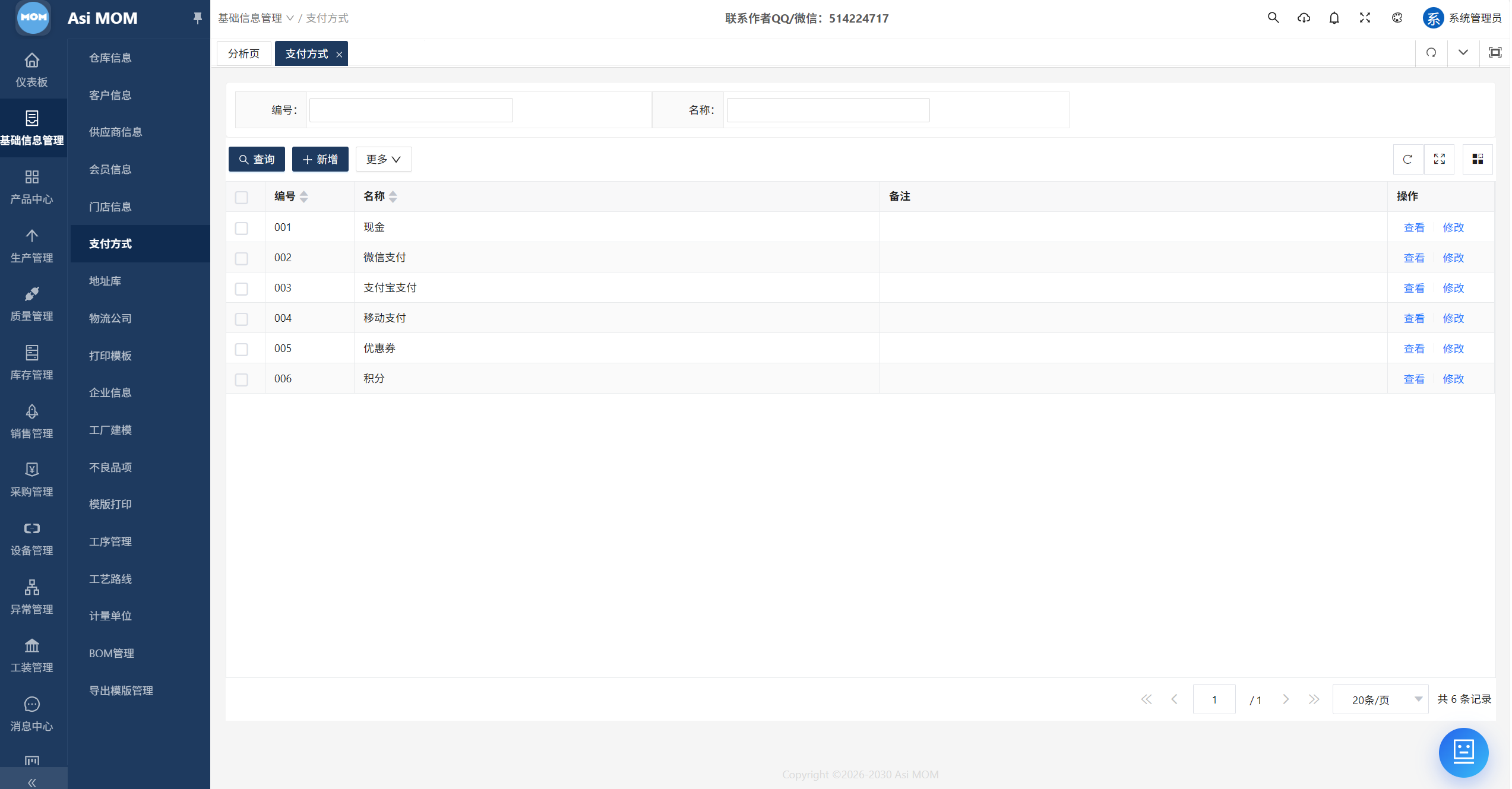Open 异常管理 module
The height and width of the screenshot is (789, 1512).
(x=32, y=597)
